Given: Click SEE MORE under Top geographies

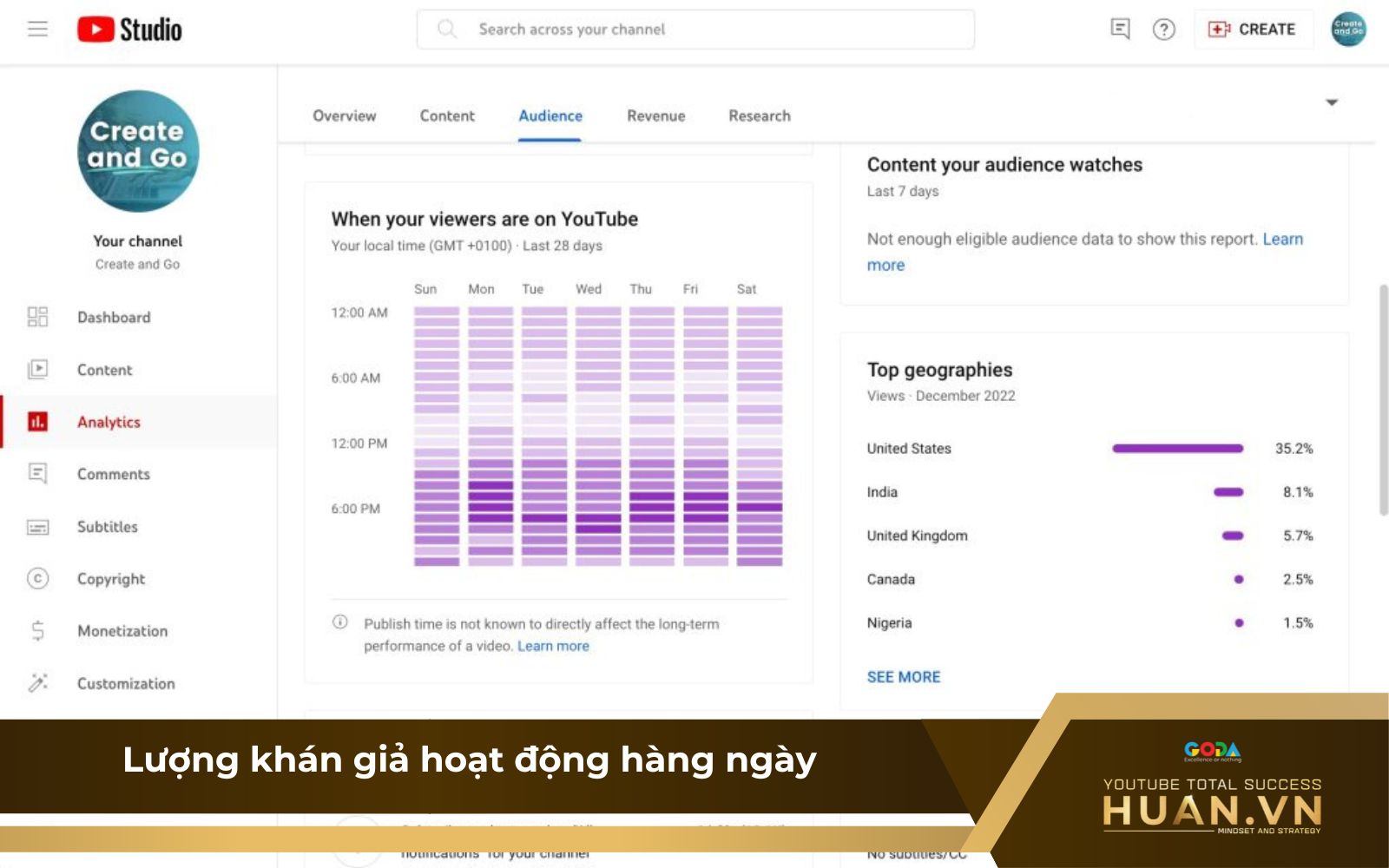Looking at the screenshot, I should (x=904, y=677).
